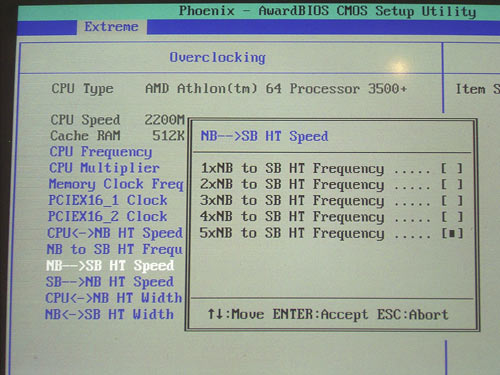
Task: Select the PCIEX16_2 Clock setting
Action: click(107, 217)
